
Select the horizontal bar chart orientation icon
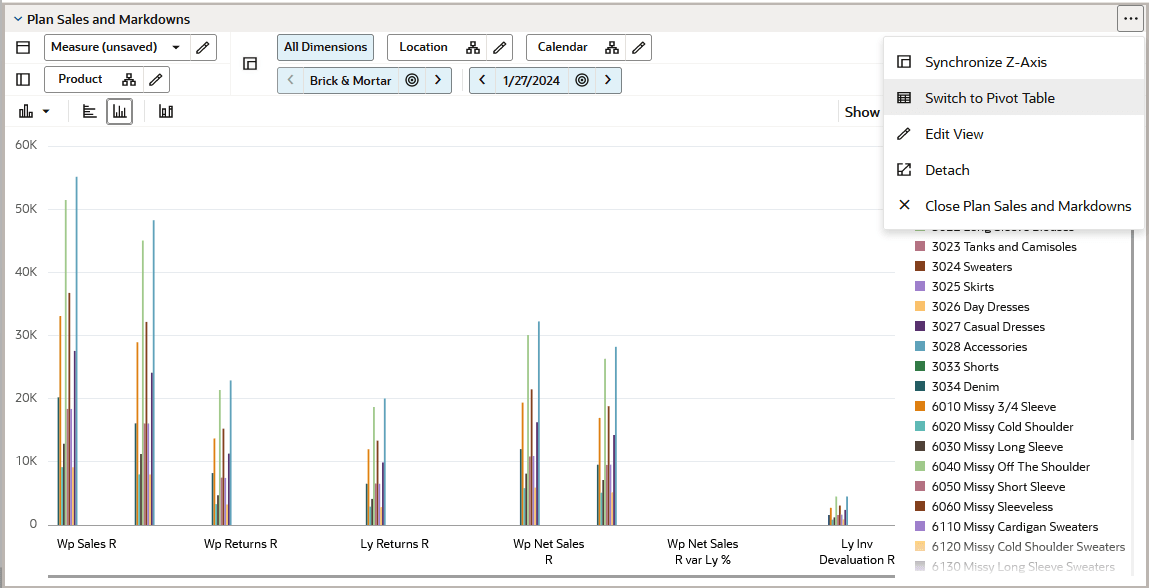coord(89,111)
